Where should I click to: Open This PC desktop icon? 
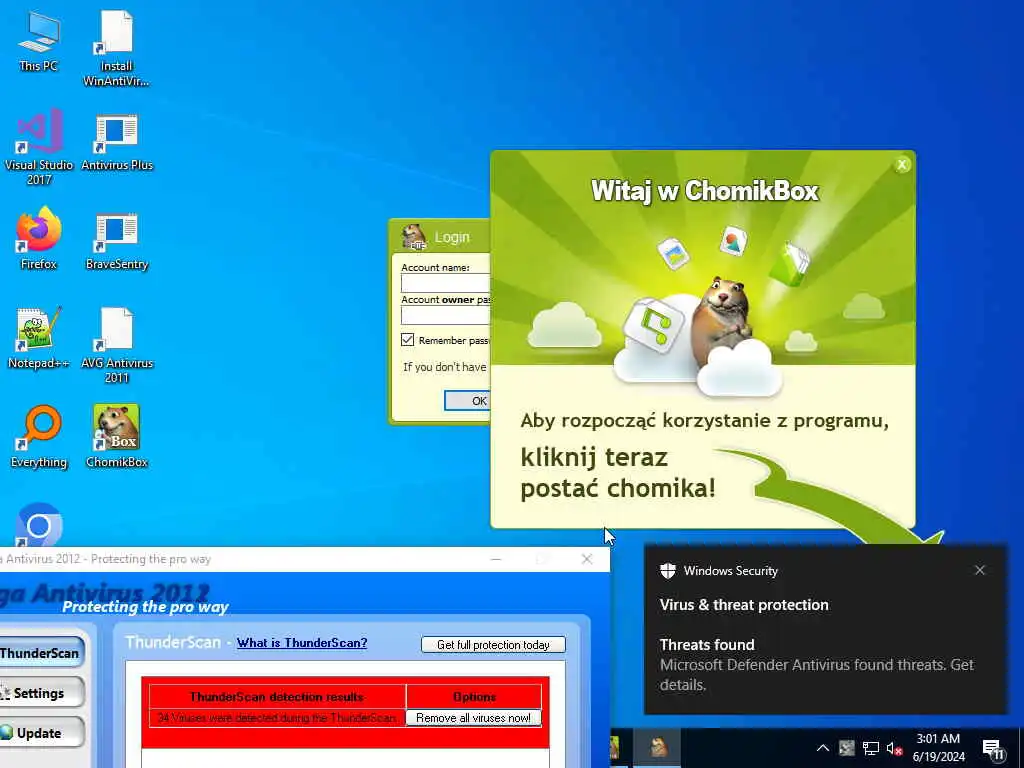39,41
